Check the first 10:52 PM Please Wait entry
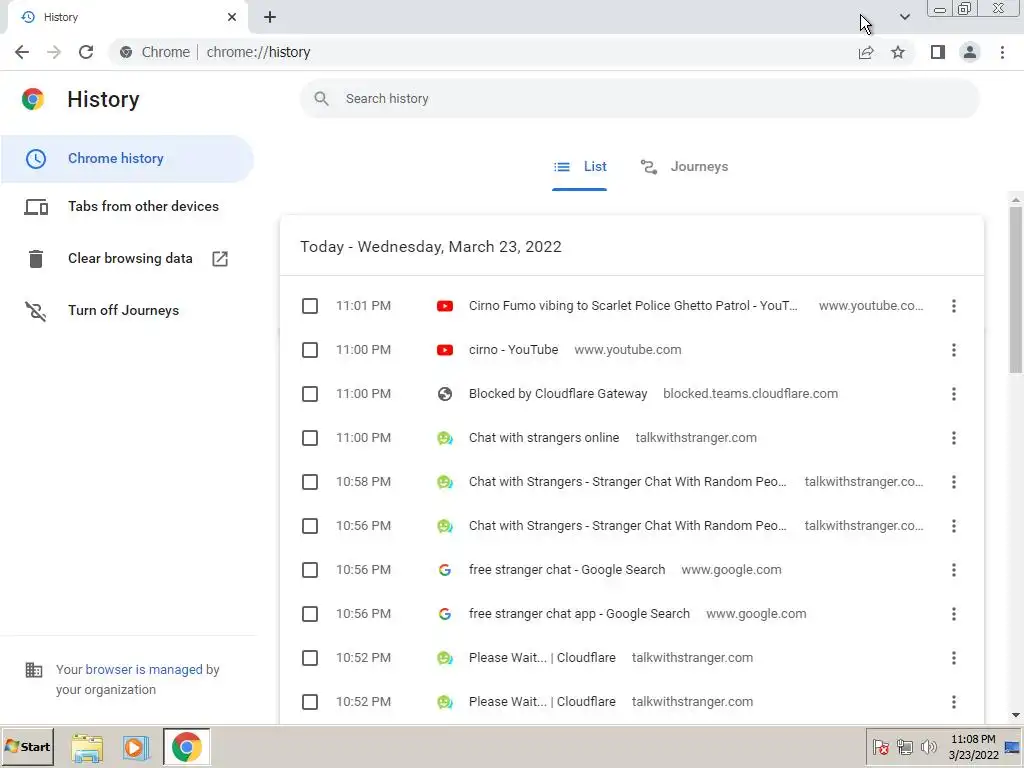Screen dimensions: 1024x768 click(310, 658)
